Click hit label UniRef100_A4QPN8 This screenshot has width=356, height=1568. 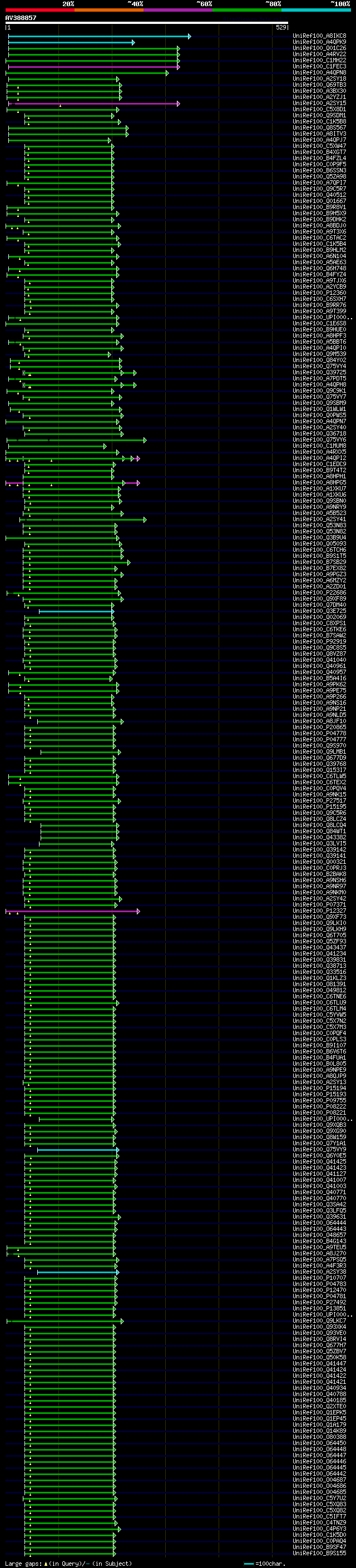[x=319, y=72]
